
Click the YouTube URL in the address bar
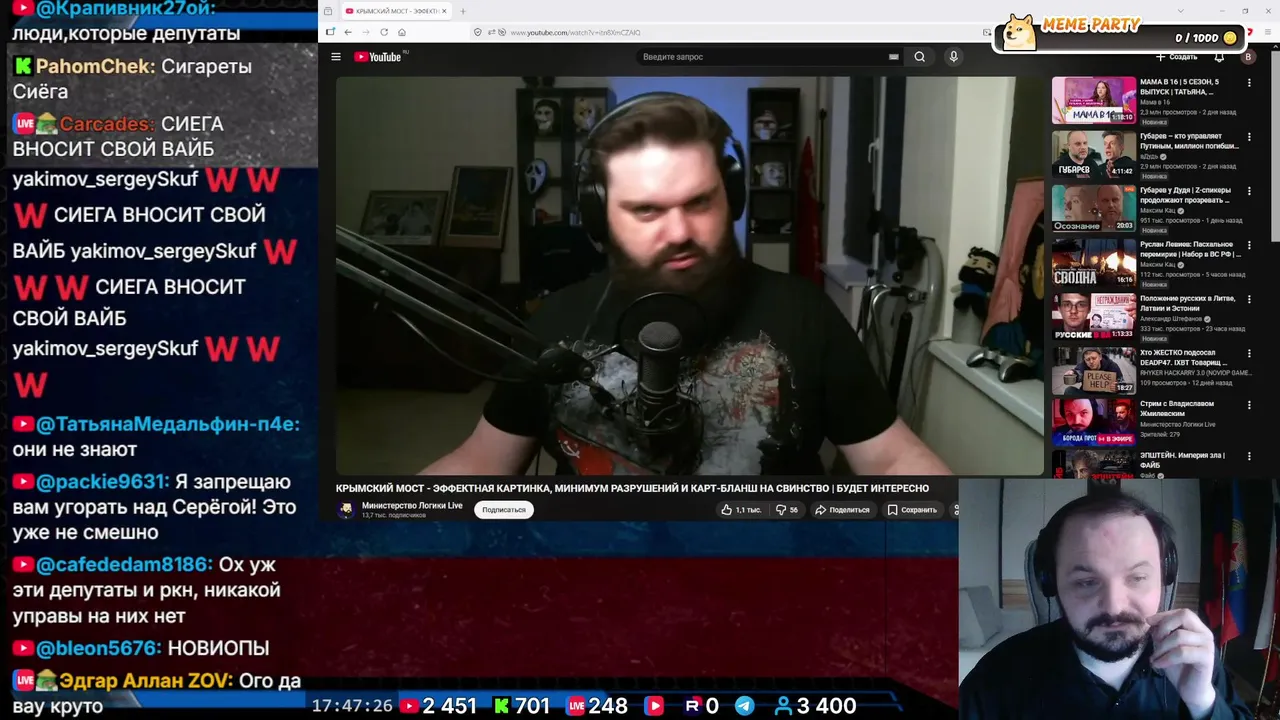575,32
